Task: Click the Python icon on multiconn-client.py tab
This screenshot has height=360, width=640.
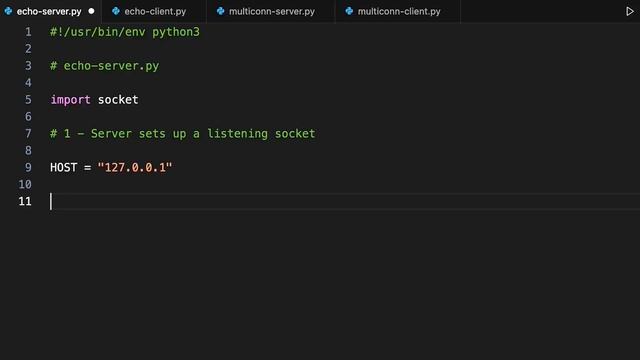Action: 349,11
